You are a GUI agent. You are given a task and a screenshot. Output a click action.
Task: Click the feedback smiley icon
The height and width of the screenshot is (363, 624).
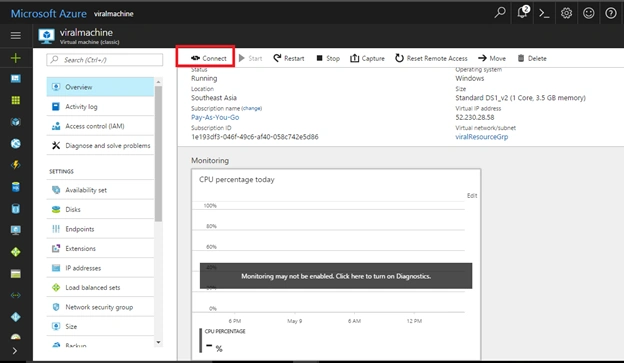589,13
